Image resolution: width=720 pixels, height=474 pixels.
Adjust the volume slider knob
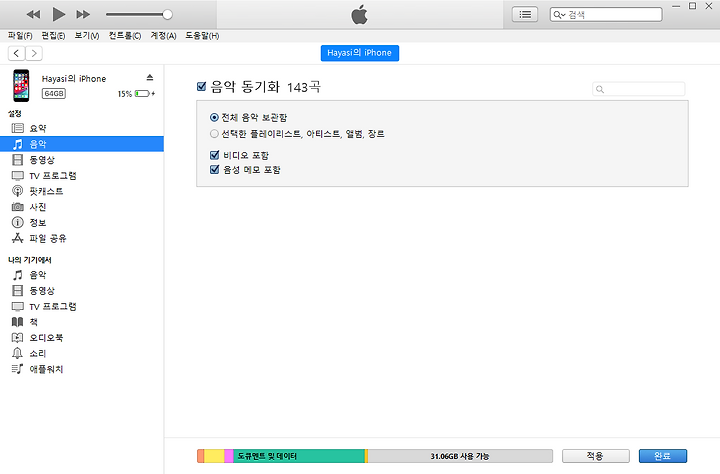168,15
